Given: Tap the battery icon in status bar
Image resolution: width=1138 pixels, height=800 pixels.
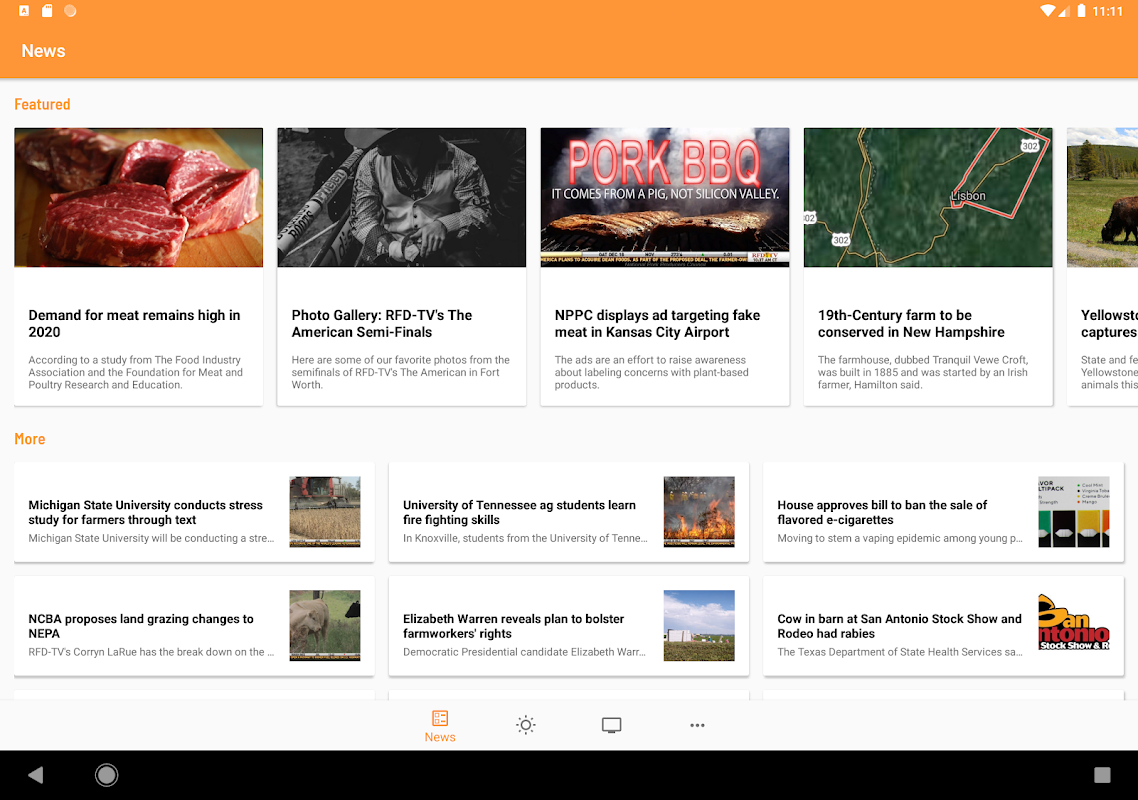Looking at the screenshot, I should click(1081, 11).
